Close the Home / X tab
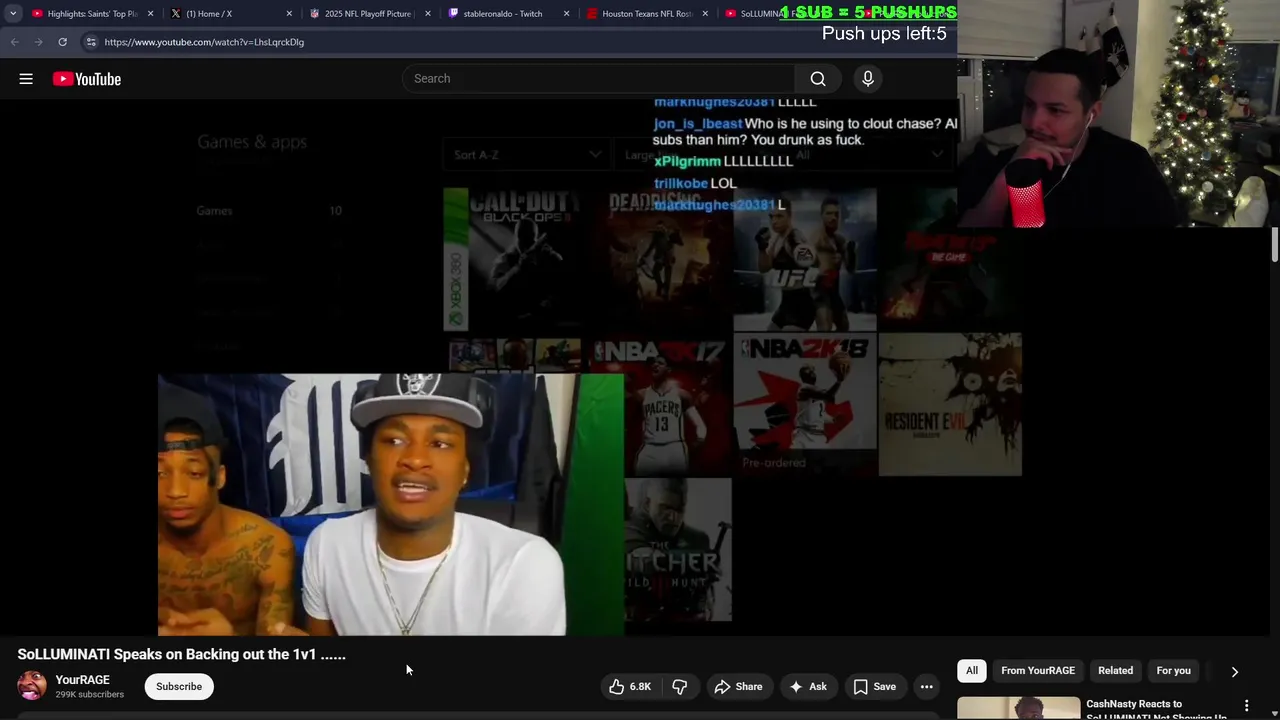The width and height of the screenshot is (1280, 720). [x=289, y=14]
